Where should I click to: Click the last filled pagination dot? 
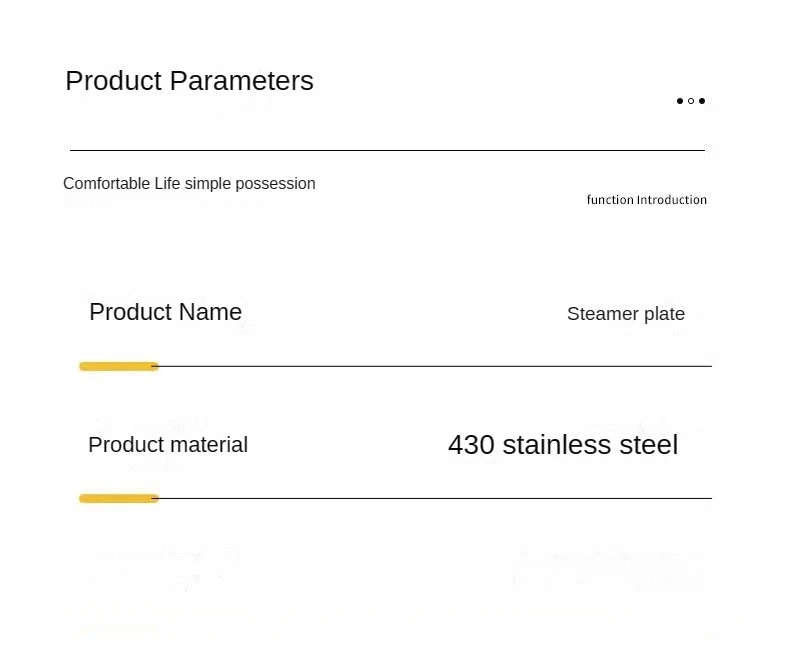click(x=702, y=101)
